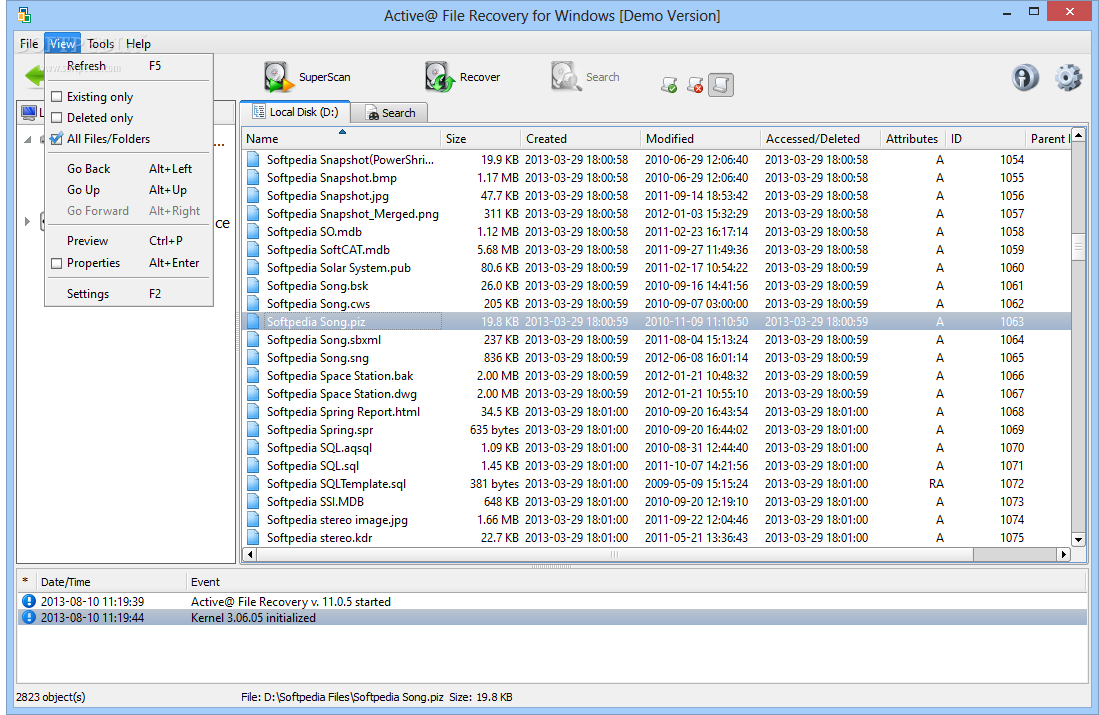Open the Help menu
The height and width of the screenshot is (715, 1099).
click(x=138, y=43)
